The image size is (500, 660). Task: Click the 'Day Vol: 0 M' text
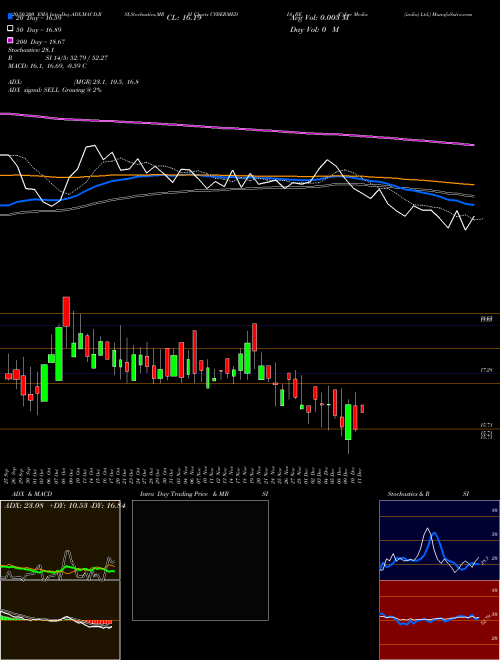click(x=314, y=30)
